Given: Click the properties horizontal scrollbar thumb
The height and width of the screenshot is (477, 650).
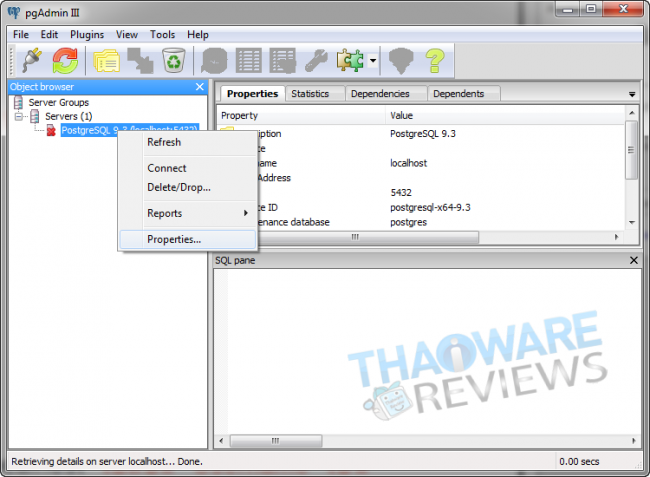Looking at the screenshot, I should tap(355, 237).
